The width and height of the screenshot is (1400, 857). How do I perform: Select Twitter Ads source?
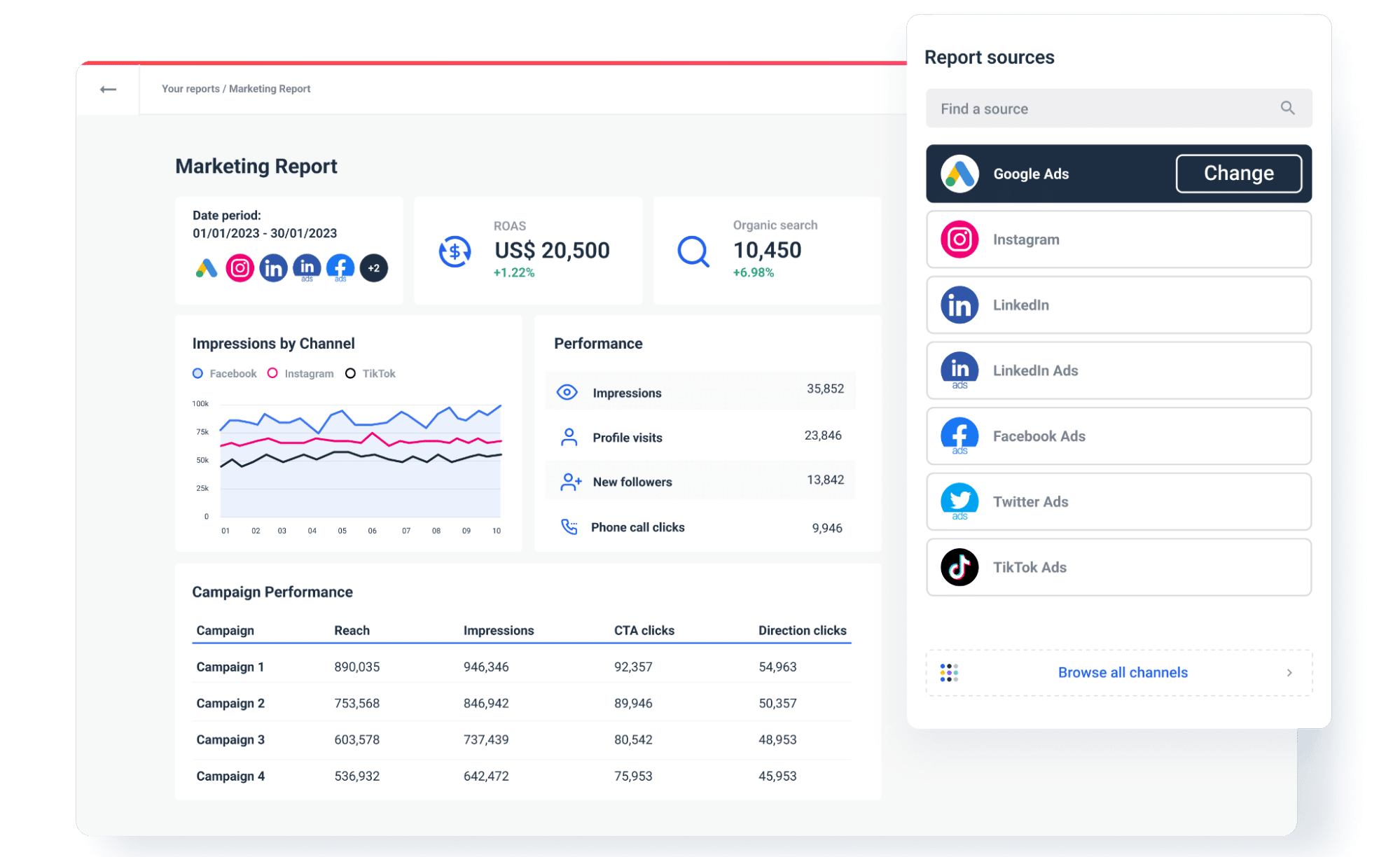pos(1118,501)
